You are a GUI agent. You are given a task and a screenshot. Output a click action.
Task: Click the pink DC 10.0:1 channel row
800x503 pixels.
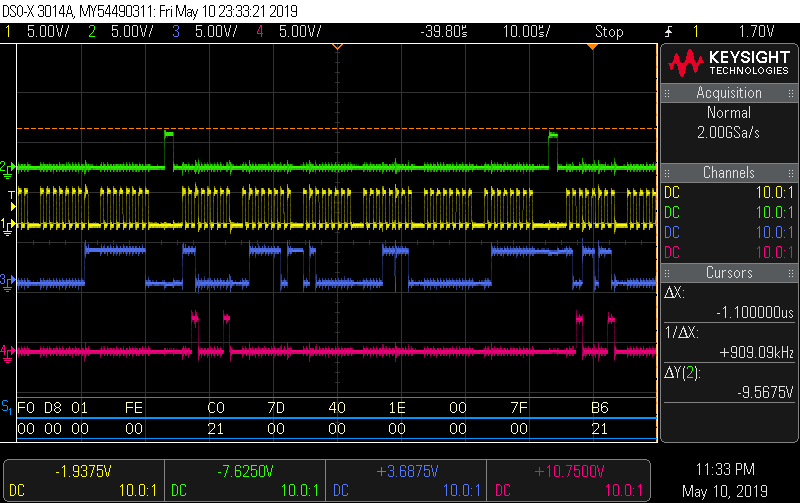[x=729, y=253]
